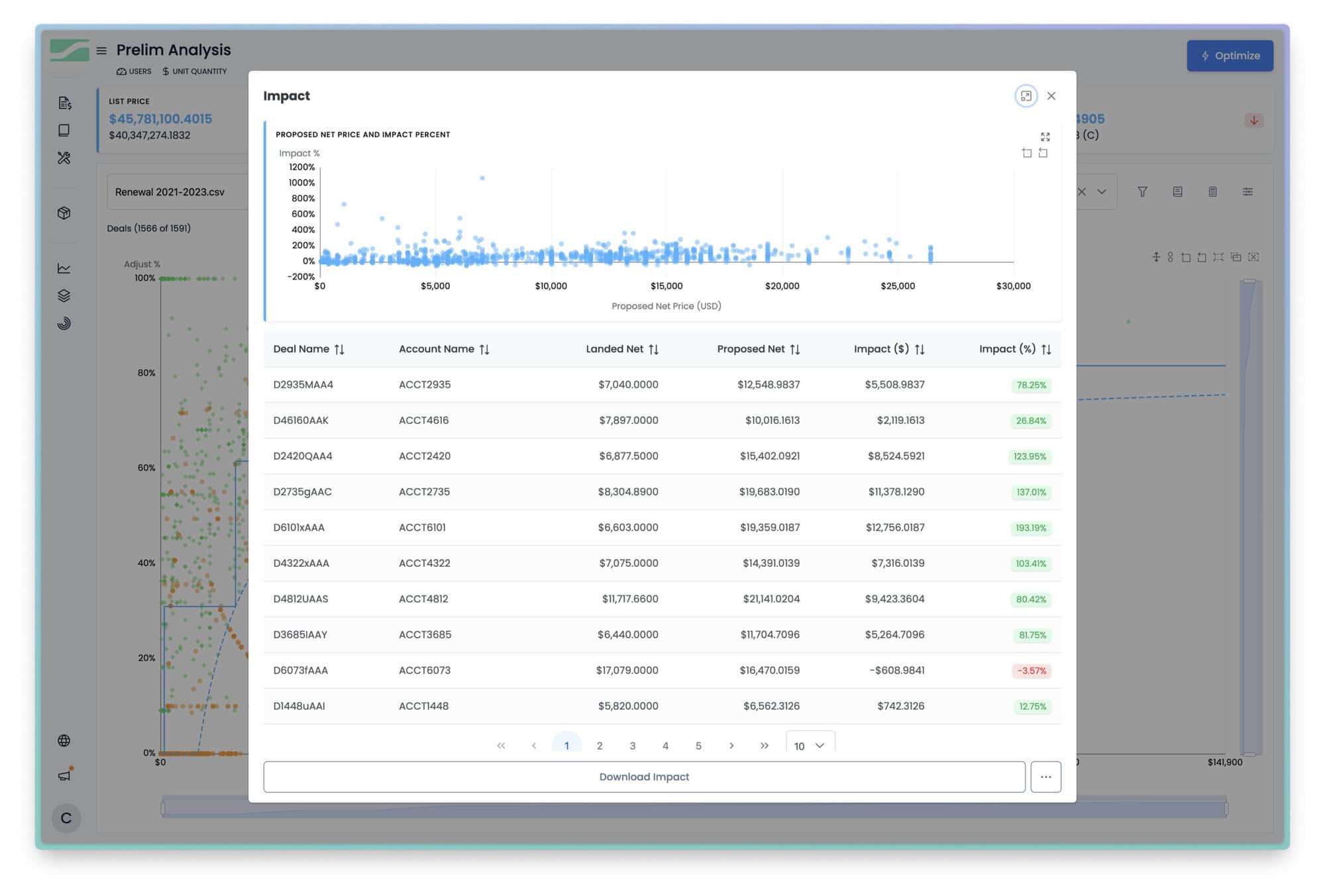Image resolution: width=1325 pixels, height=896 pixels.
Task: Sort table by Deal Name
Action: 339,349
